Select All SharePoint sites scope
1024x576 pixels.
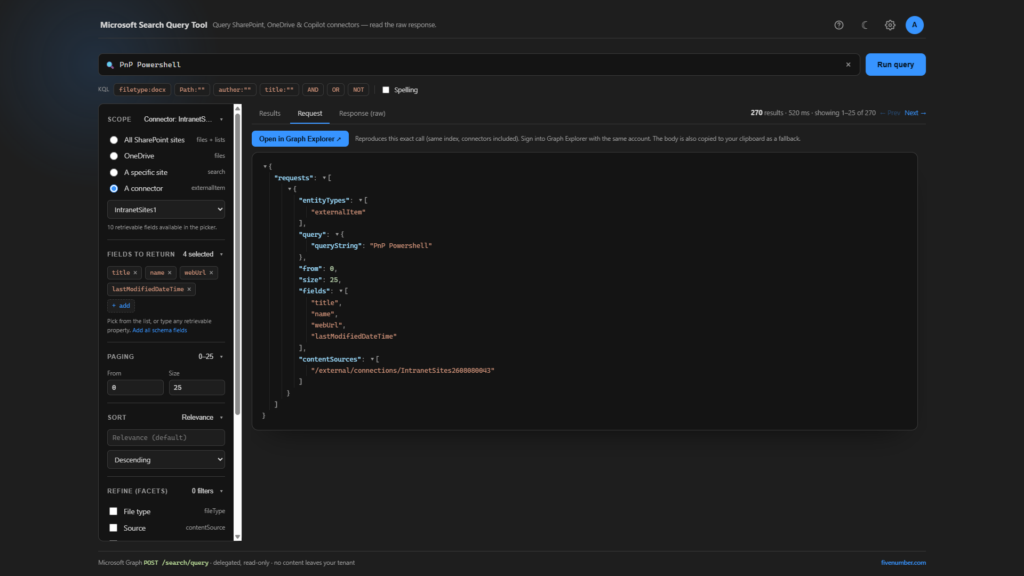(x=114, y=140)
